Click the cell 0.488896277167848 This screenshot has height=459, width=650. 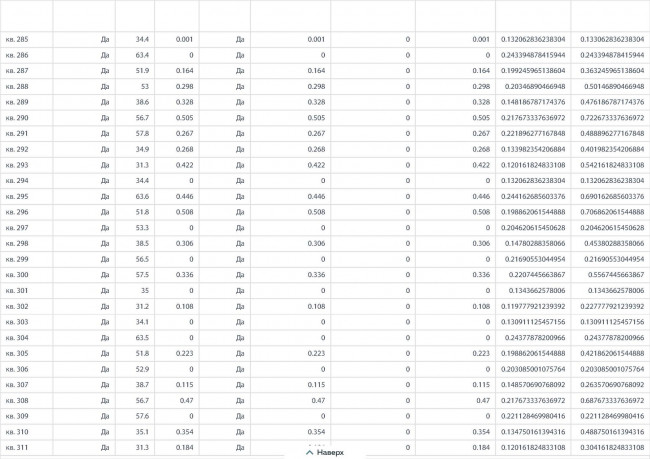coord(612,134)
